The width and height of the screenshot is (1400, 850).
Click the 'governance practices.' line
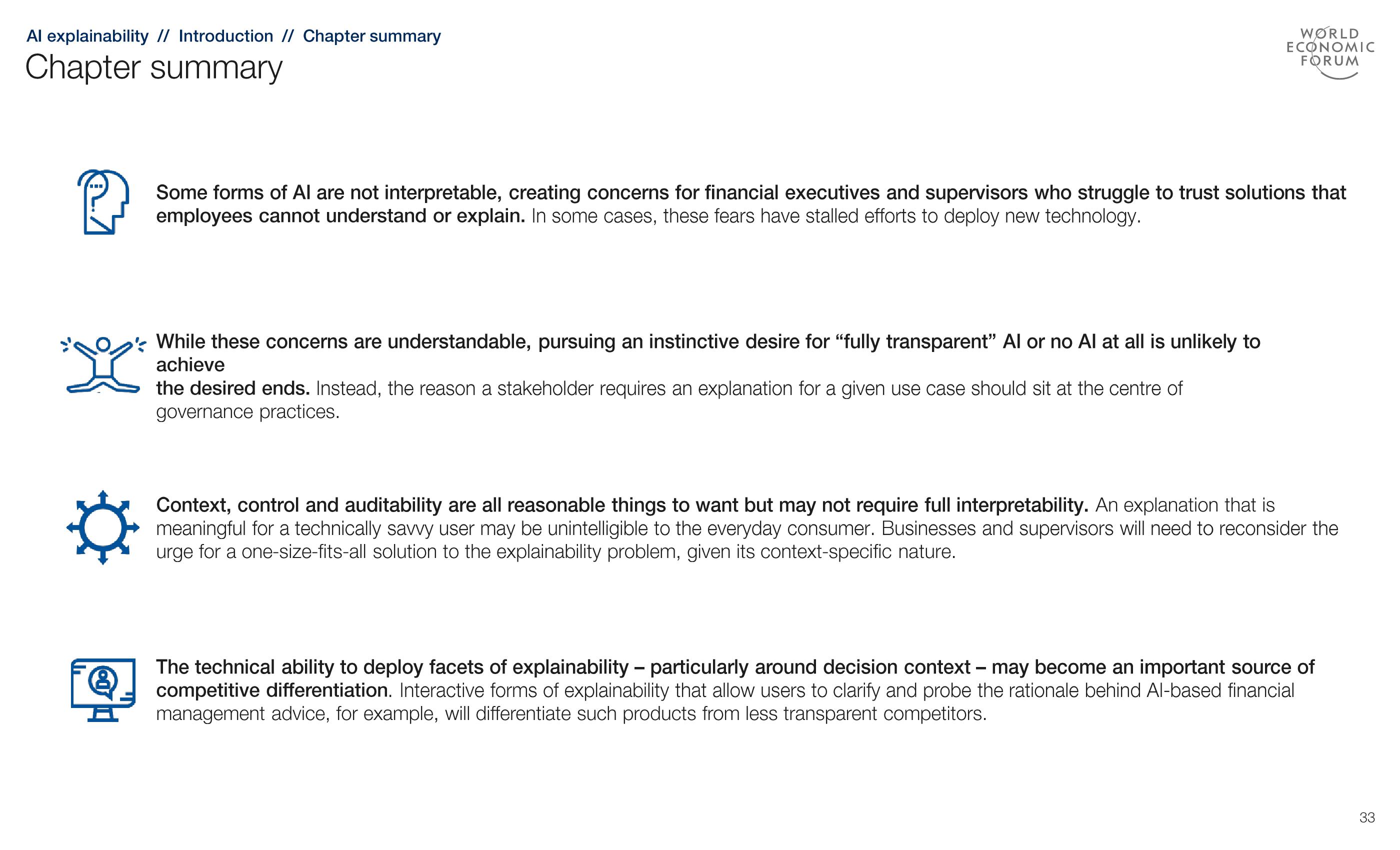247,412
